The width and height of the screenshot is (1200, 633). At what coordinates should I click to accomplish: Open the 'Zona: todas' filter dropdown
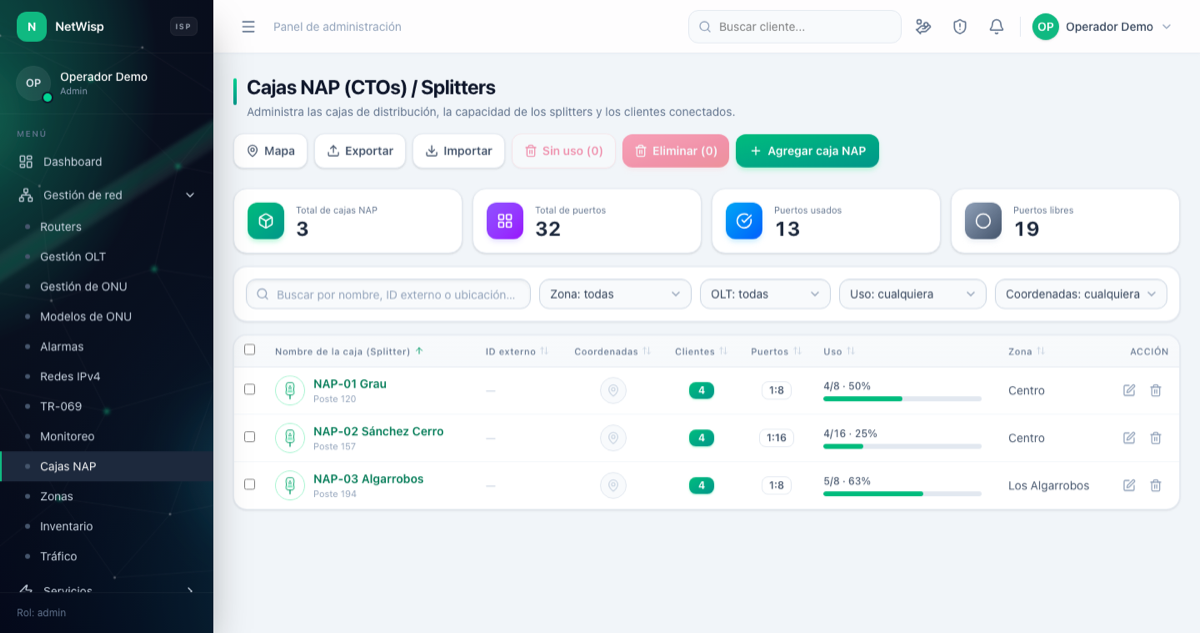[x=615, y=294]
